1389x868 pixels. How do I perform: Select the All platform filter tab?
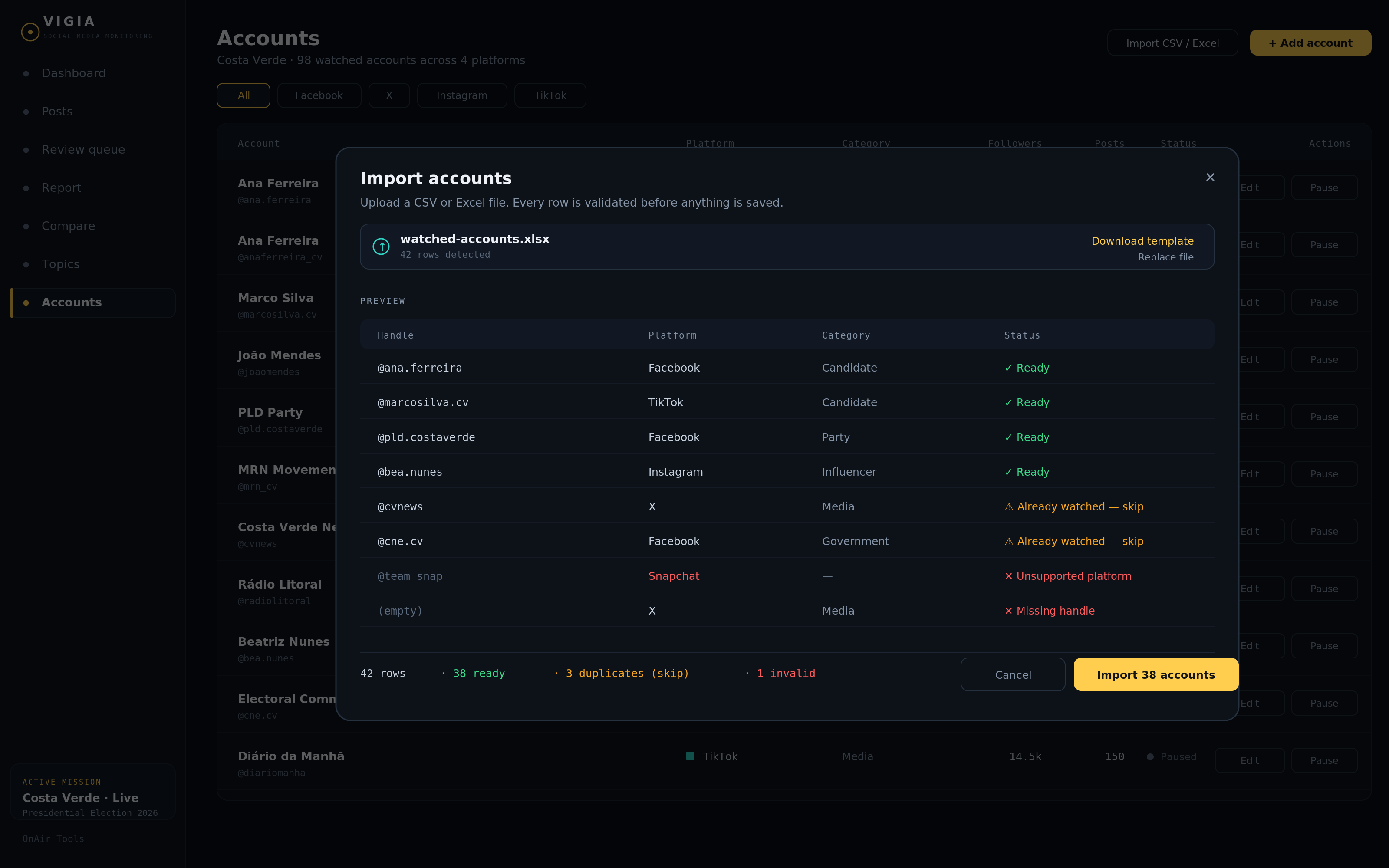[x=244, y=95]
